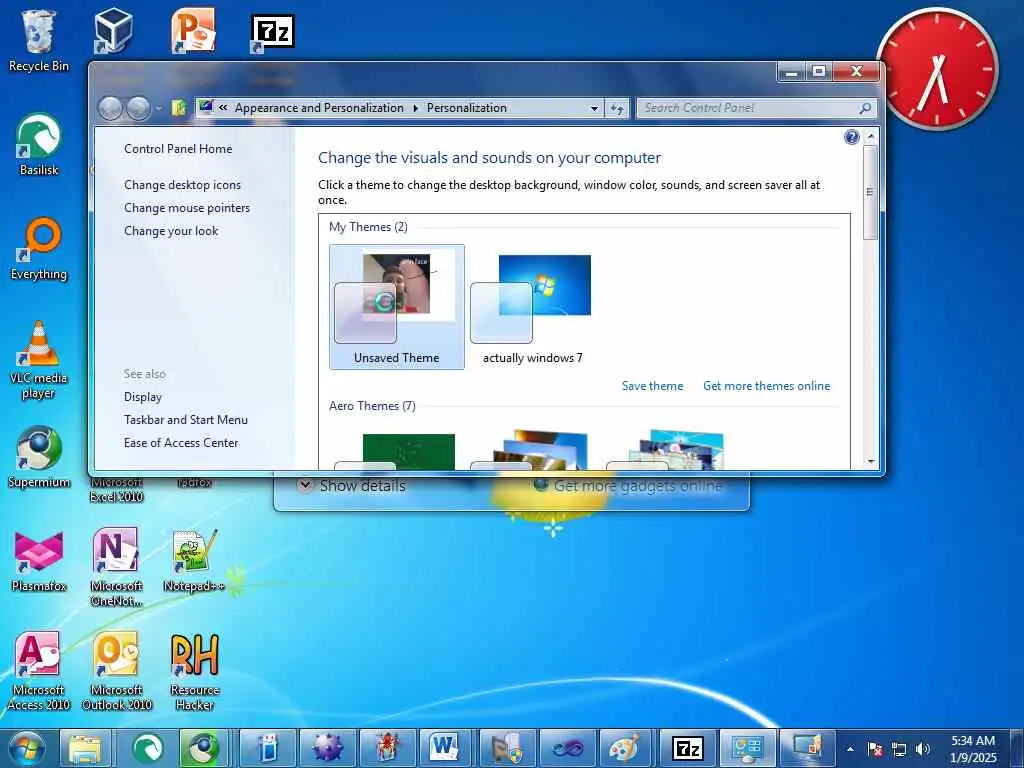
Task: Open the recent pages dropdown arrow
Action: tap(159, 108)
